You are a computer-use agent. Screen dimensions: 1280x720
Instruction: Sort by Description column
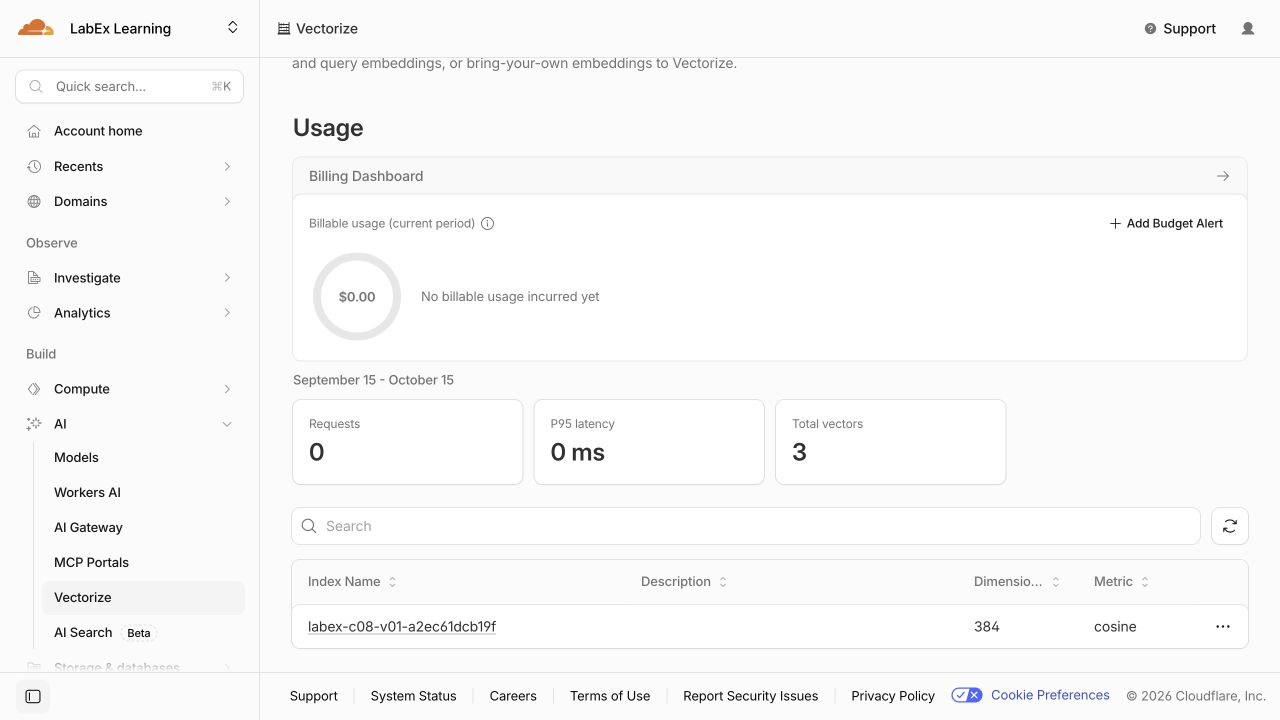(x=684, y=582)
